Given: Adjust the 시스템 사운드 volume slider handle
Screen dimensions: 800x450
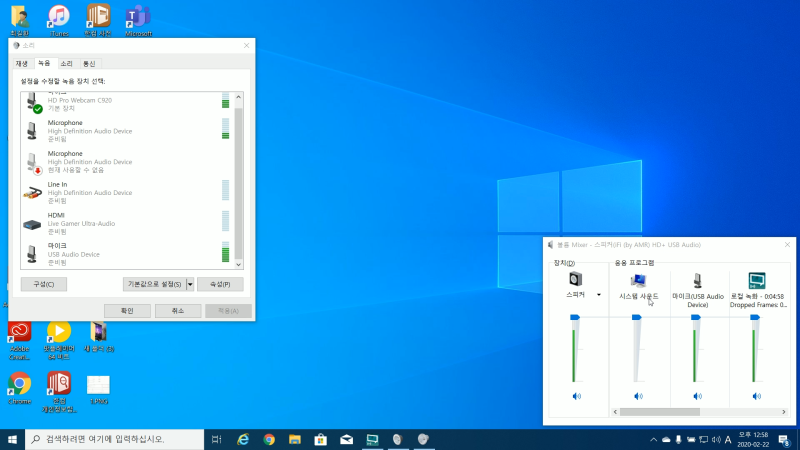Looking at the screenshot, I should [636, 317].
